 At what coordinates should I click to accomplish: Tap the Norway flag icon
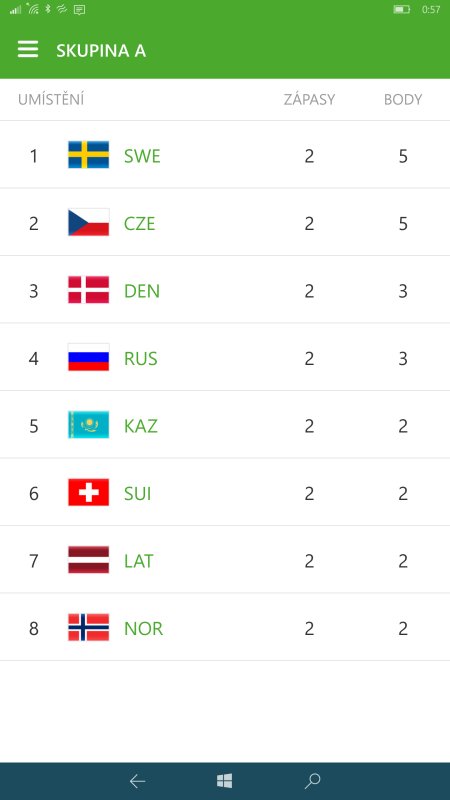(x=89, y=628)
